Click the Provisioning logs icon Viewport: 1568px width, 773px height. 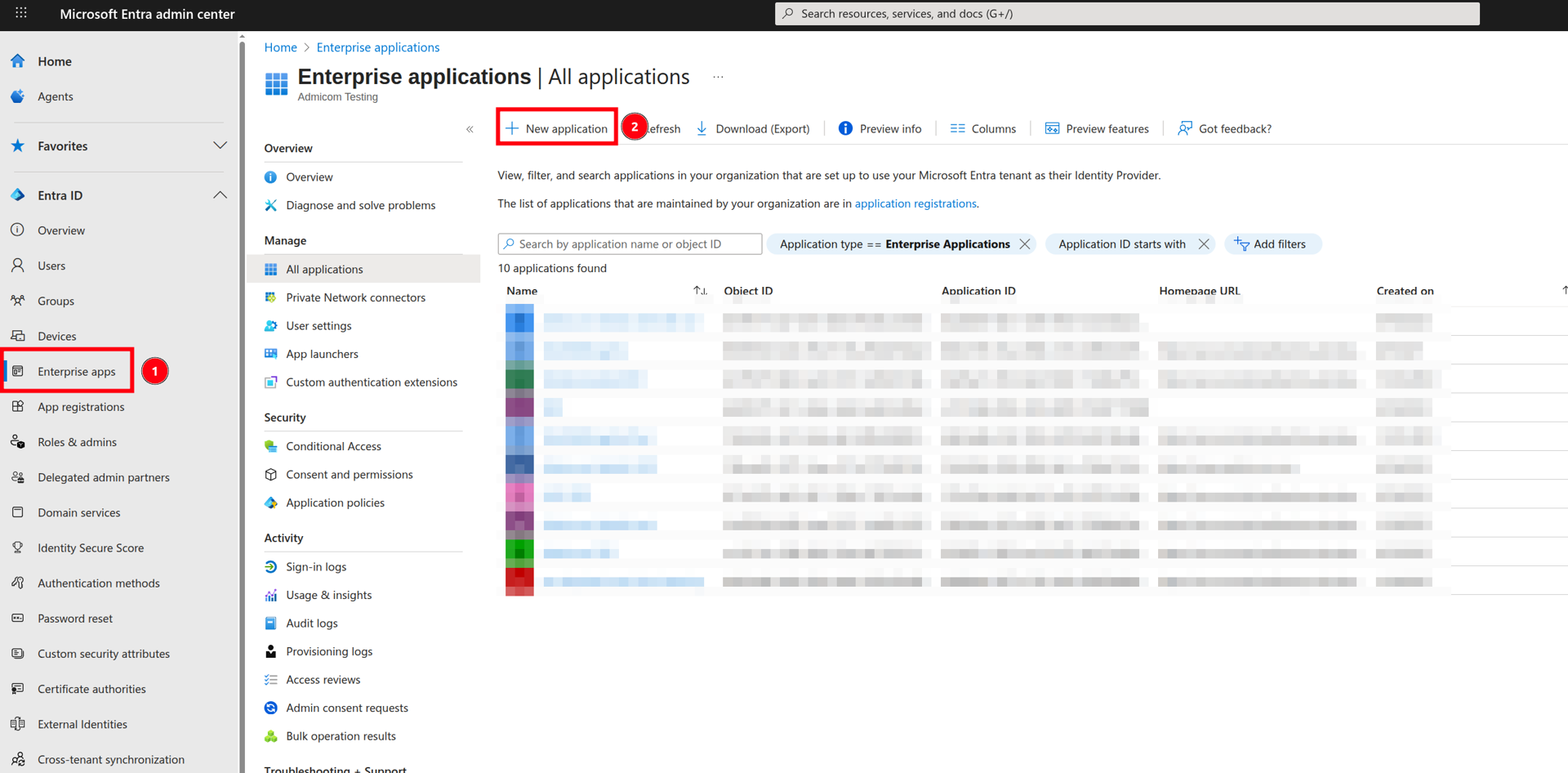pyautogui.click(x=271, y=651)
